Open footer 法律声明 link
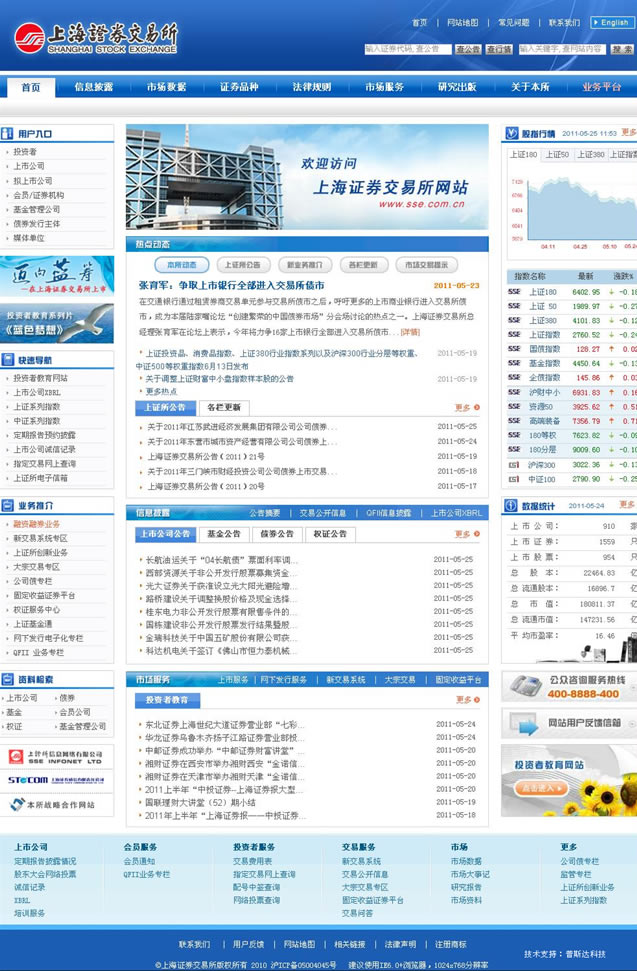Image resolution: width=637 pixels, height=971 pixels. (x=400, y=944)
